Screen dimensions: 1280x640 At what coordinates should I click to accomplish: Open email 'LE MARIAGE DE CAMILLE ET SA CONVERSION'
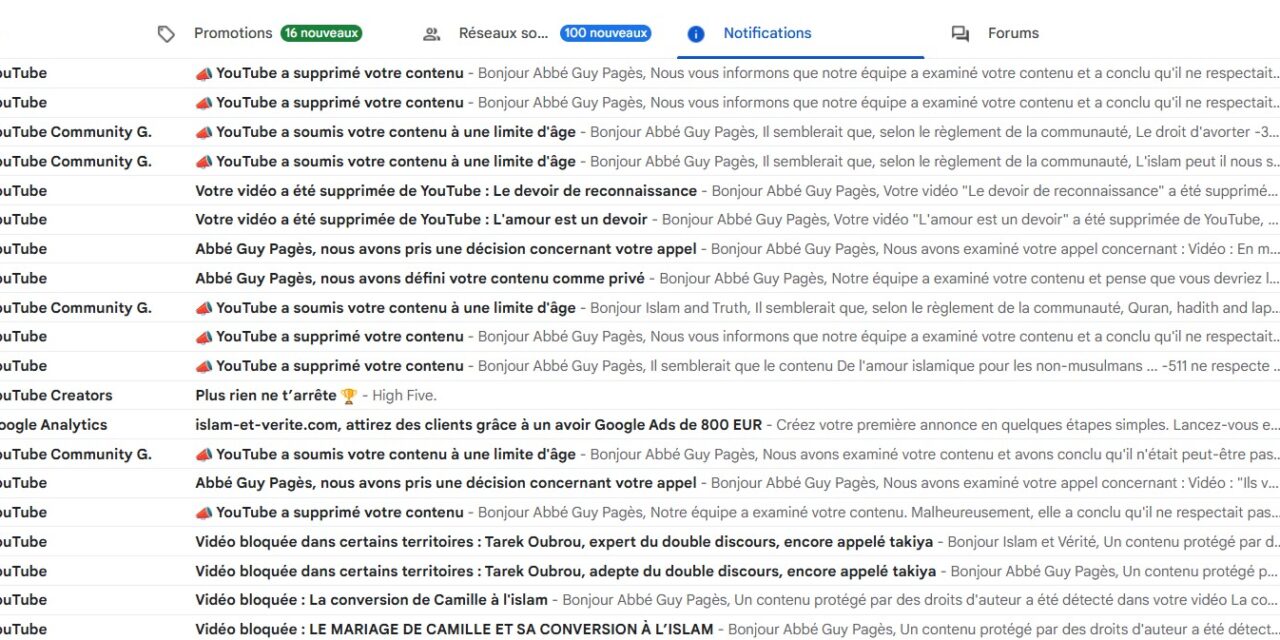[640, 629]
